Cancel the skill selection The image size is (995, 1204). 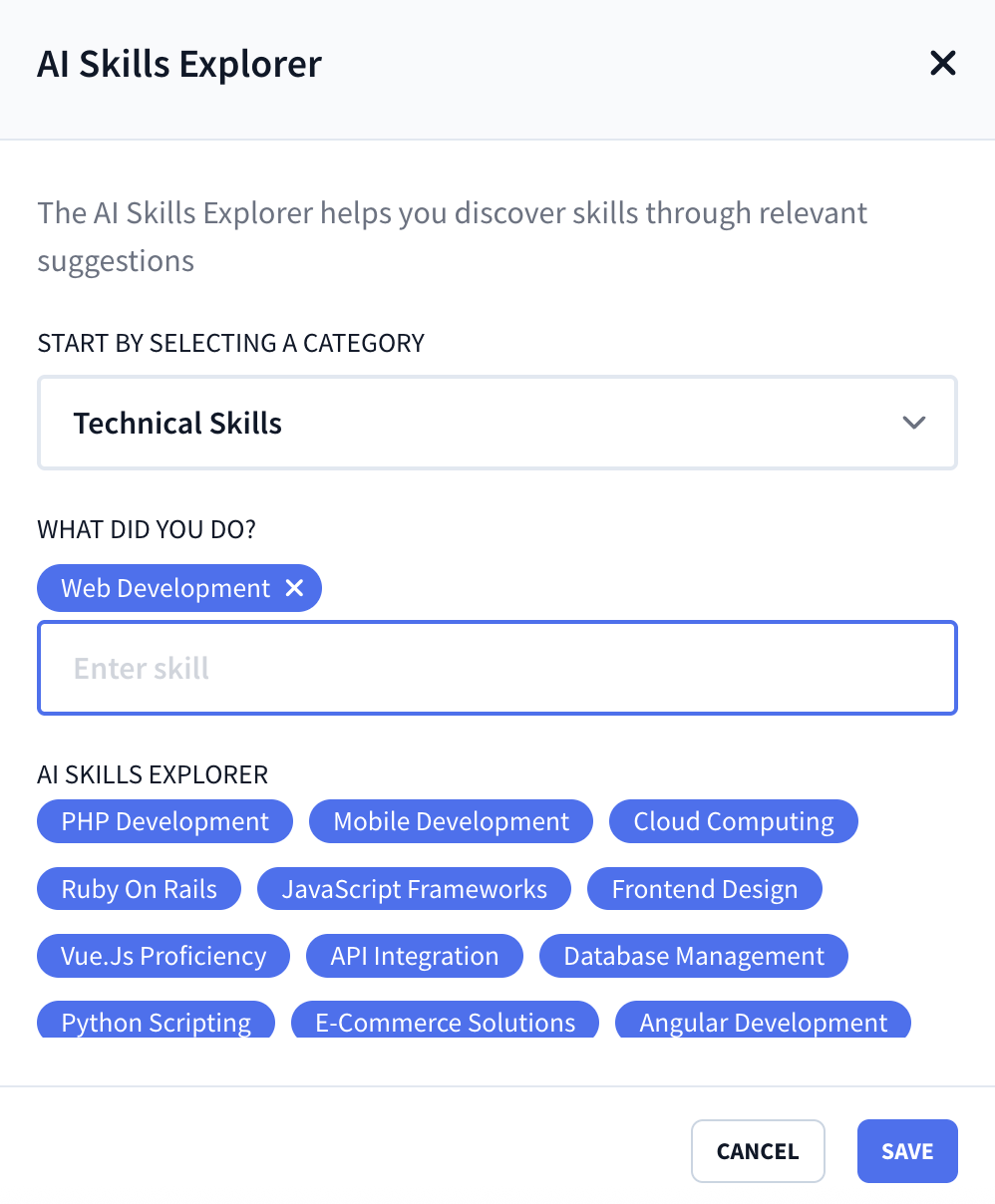tap(758, 1150)
